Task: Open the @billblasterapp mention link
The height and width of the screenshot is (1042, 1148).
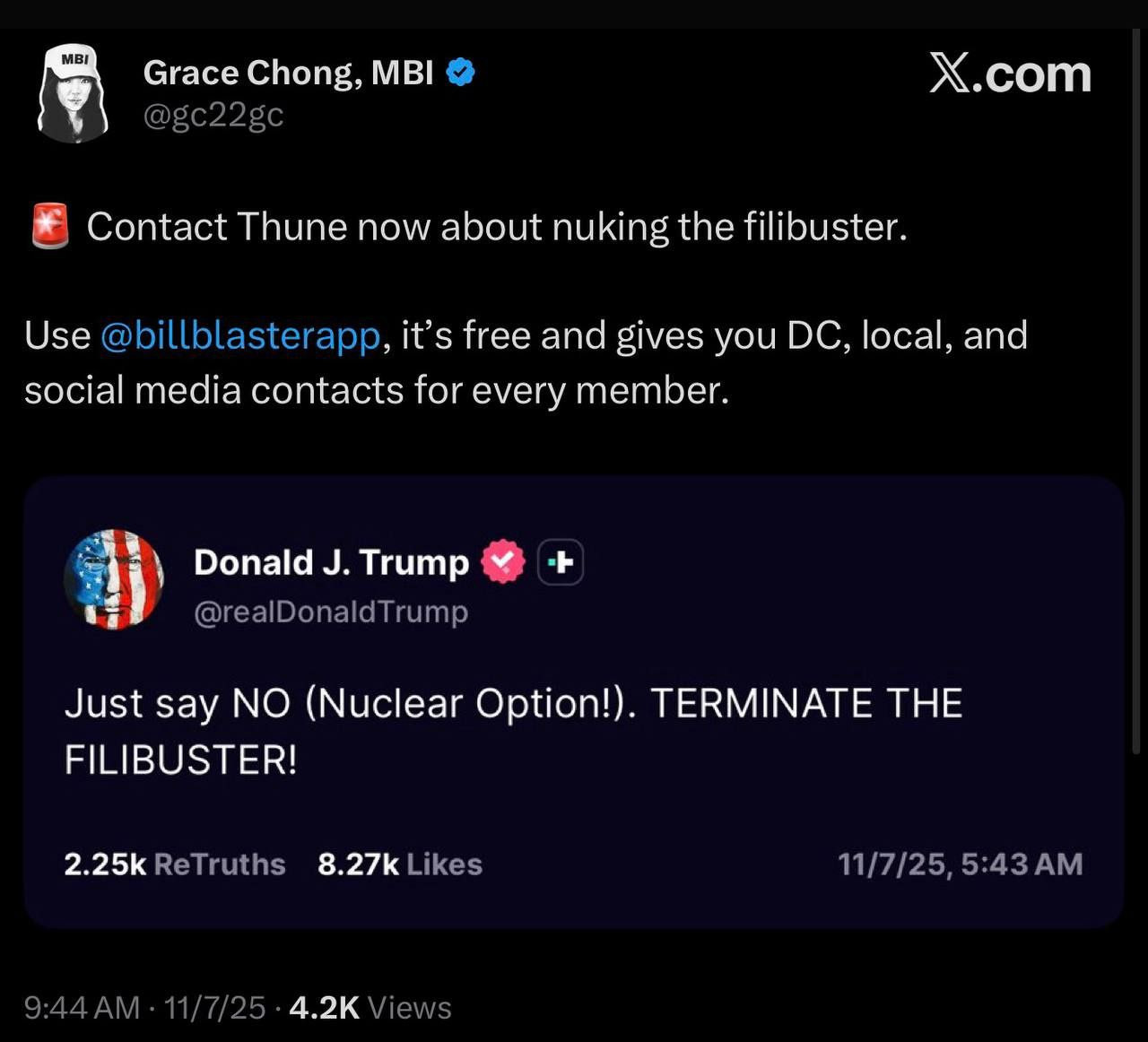Action: 241,336
